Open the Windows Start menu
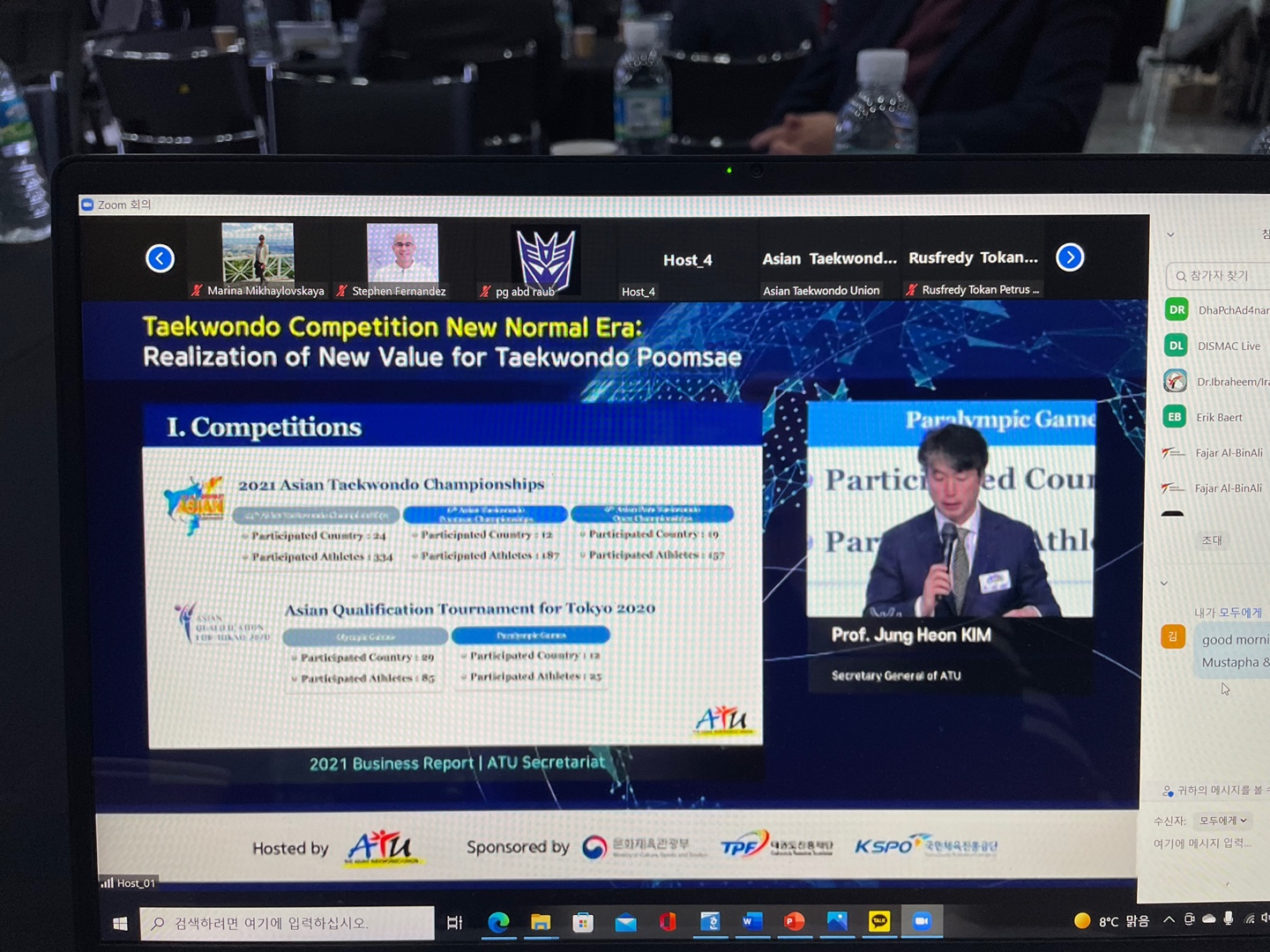 [x=120, y=923]
